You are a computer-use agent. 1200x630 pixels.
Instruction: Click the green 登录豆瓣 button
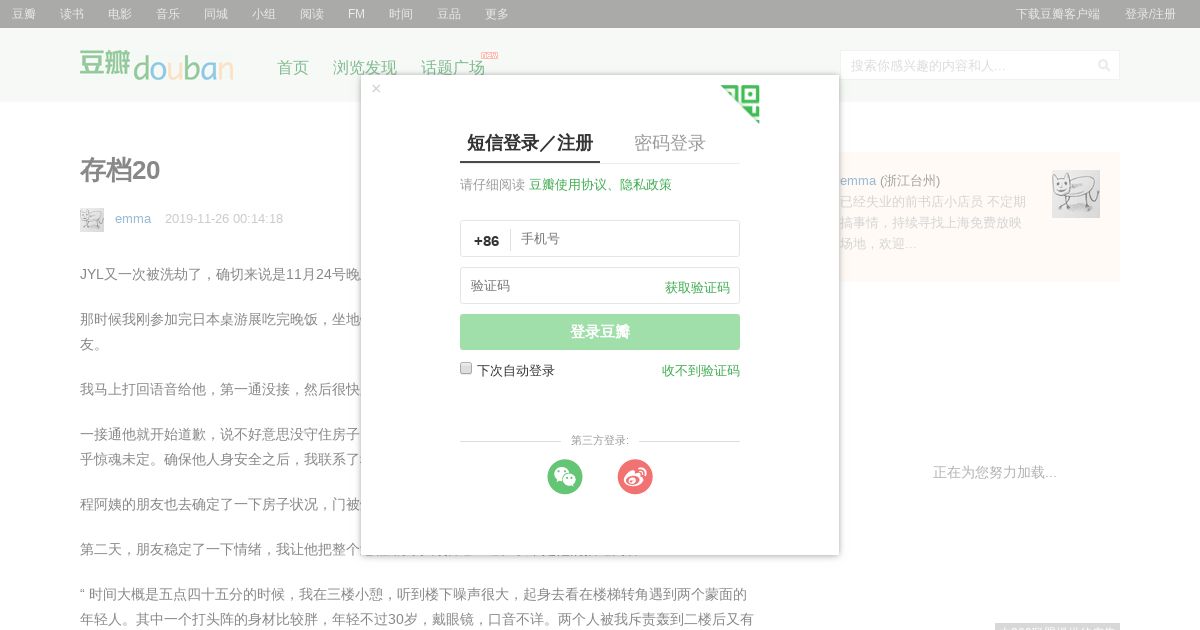tap(600, 332)
